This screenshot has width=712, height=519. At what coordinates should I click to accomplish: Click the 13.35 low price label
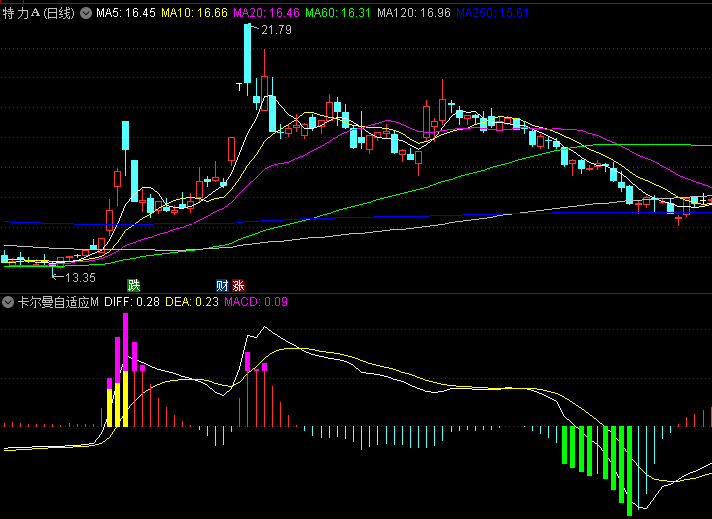pyautogui.click(x=80, y=277)
